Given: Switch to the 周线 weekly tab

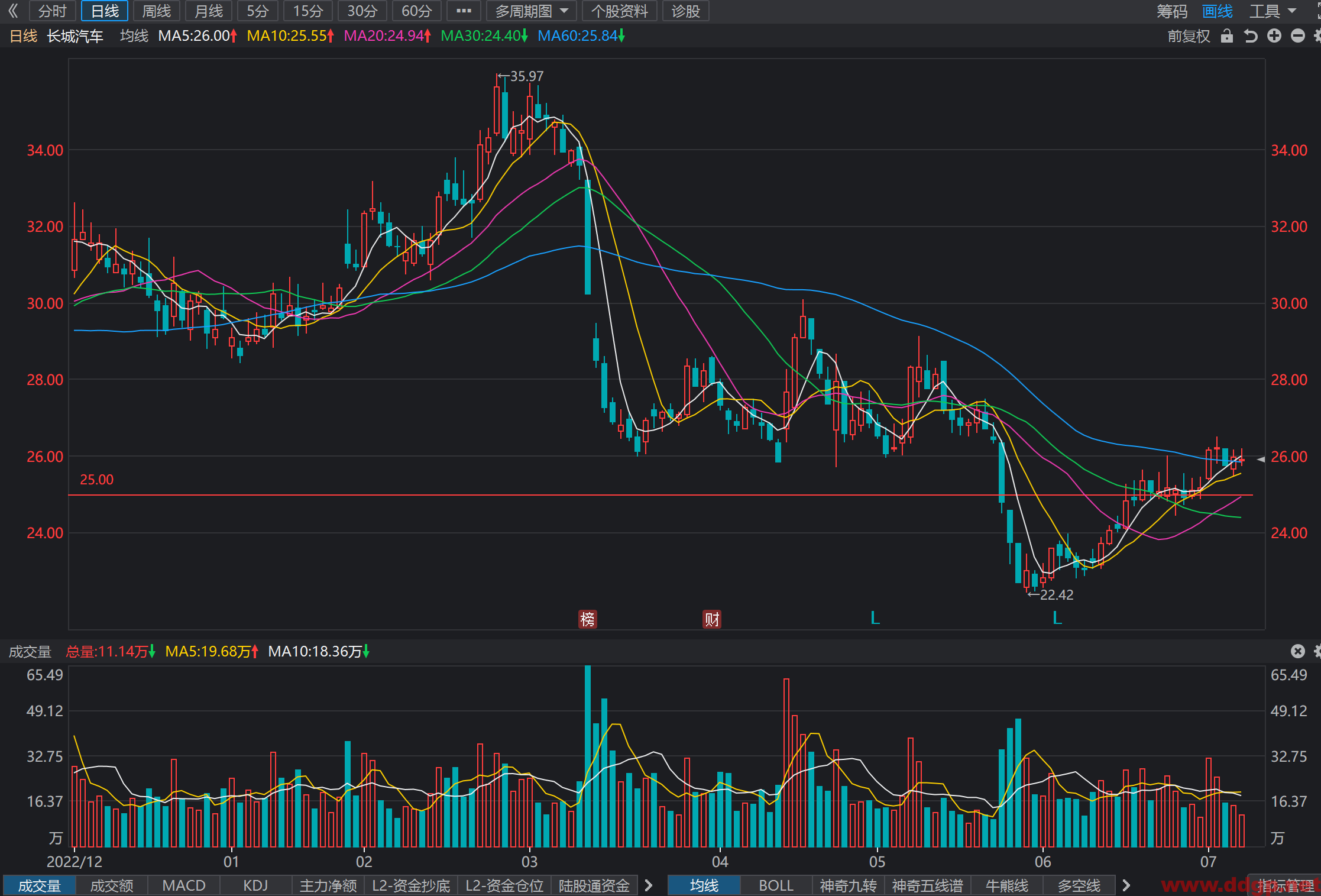Looking at the screenshot, I should pyautogui.click(x=157, y=11).
